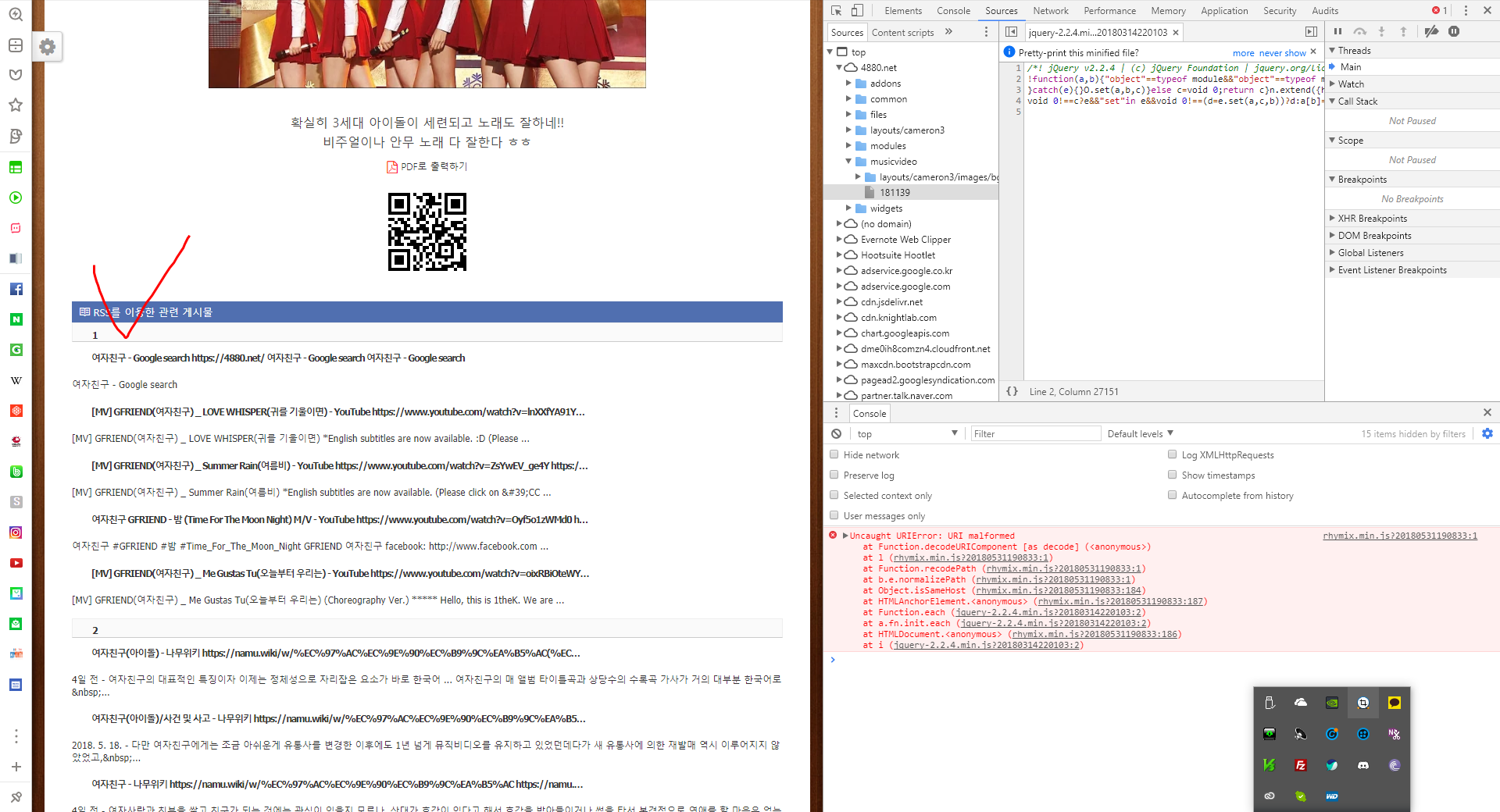Expand the Event Listener Breakpoints section
Viewport: 1500px width, 812px height.
[1333, 269]
